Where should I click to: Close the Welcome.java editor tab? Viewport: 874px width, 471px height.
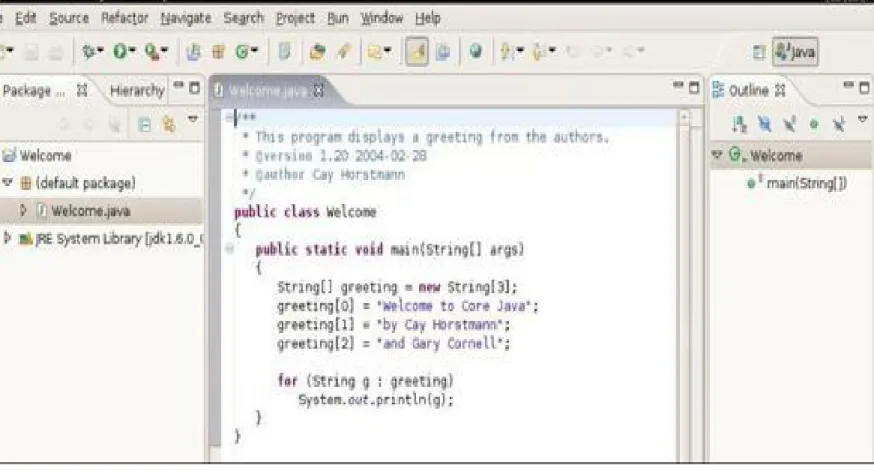(318, 90)
